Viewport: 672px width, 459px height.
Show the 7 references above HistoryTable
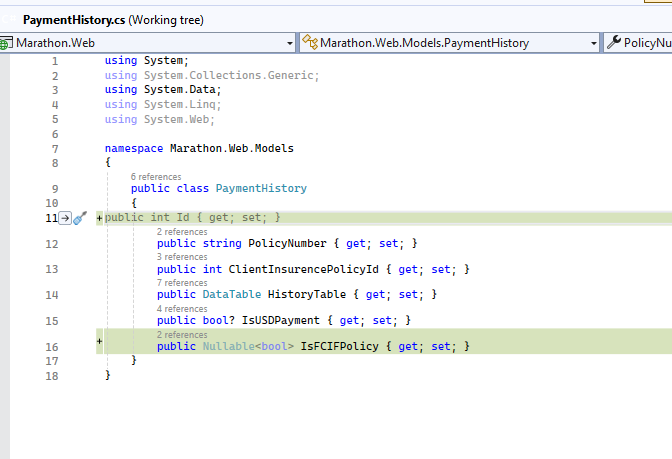(182, 283)
